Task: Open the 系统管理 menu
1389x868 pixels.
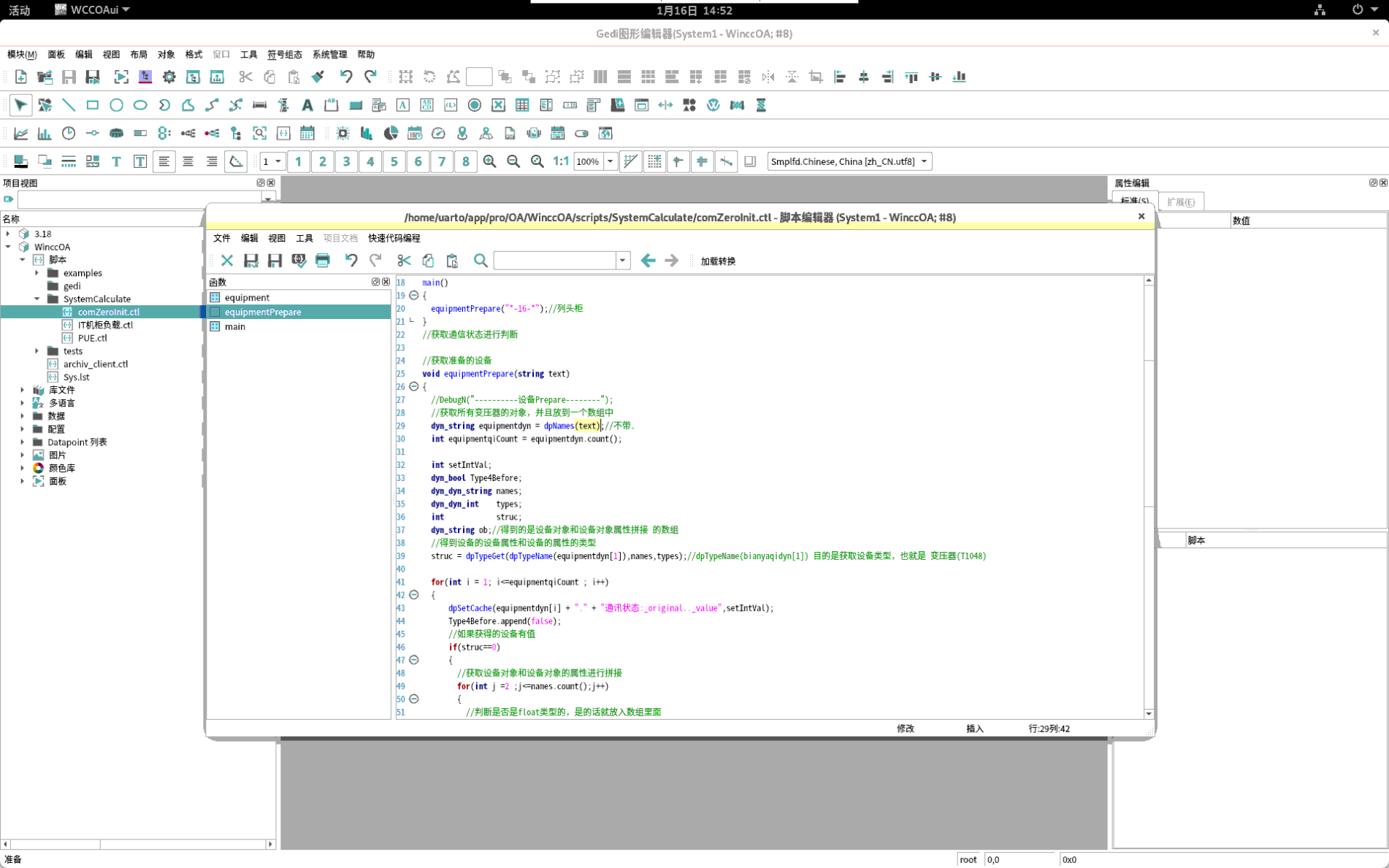Action: pyautogui.click(x=330, y=54)
